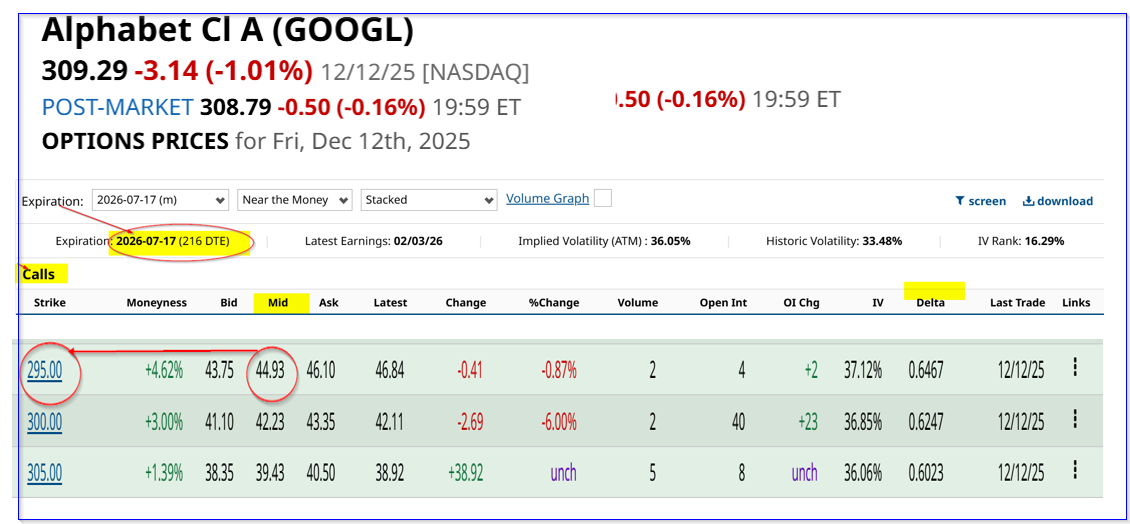Open links menu for 305.00 strike row
The width and height of the screenshot is (1130, 524).
point(1075,470)
